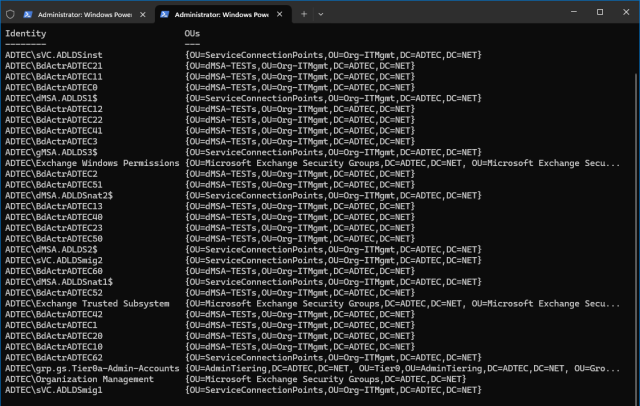Viewport: 640px width, 406px height.
Task: Click ADTEC\grp.gs.Tier0a-Admin-Accounts identity
Action: click(x=92, y=368)
